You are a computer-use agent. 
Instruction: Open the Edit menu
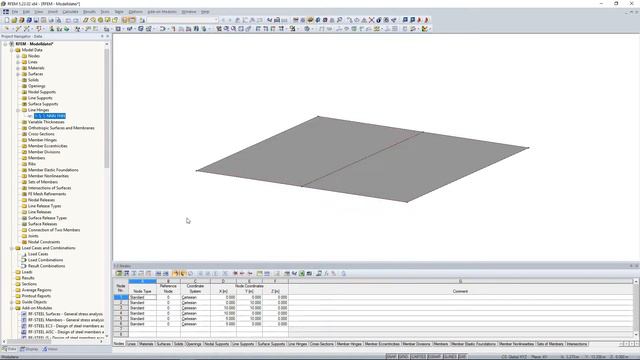pyautogui.click(x=26, y=12)
